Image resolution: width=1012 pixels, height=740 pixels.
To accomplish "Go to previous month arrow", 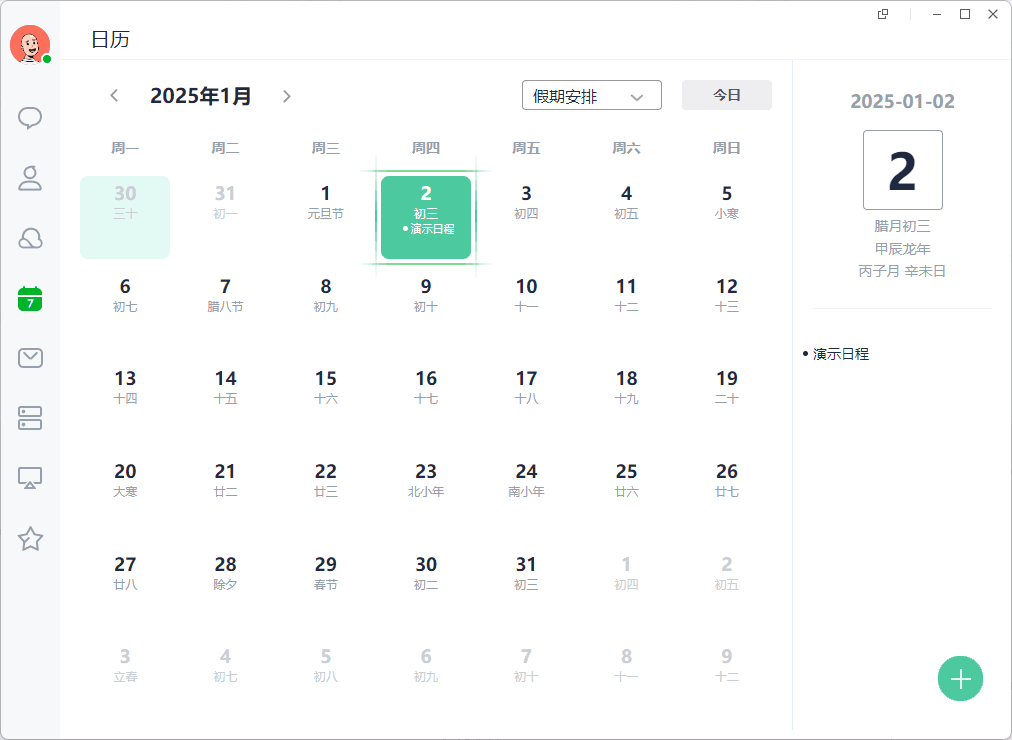I will 114,96.
